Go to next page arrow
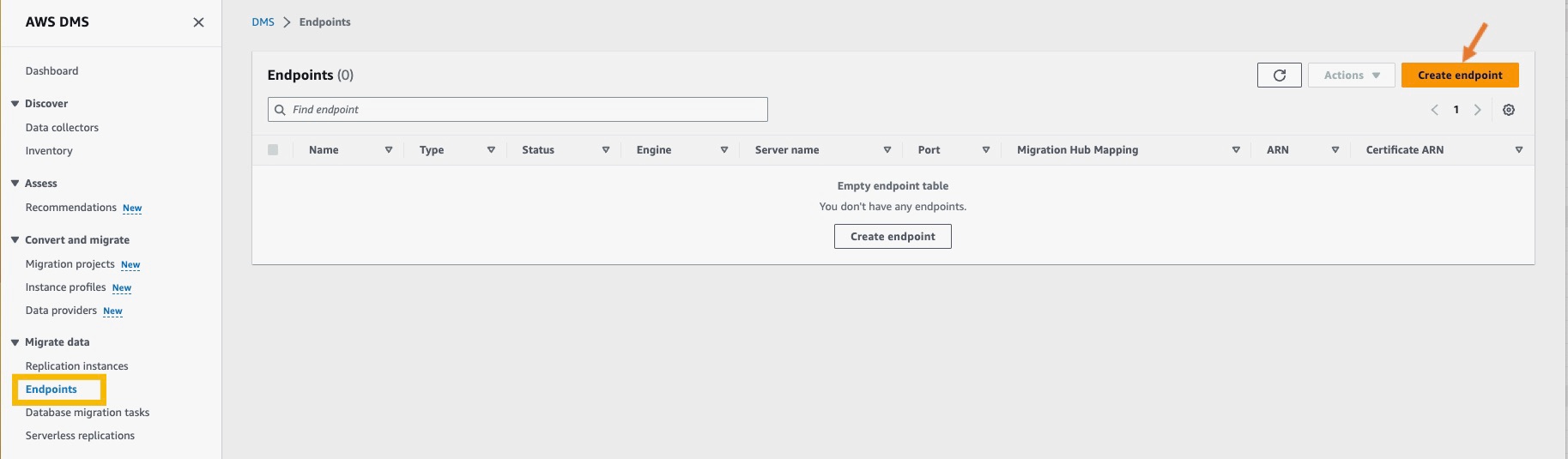This screenshot has width=1568, height=459. 1477,110
